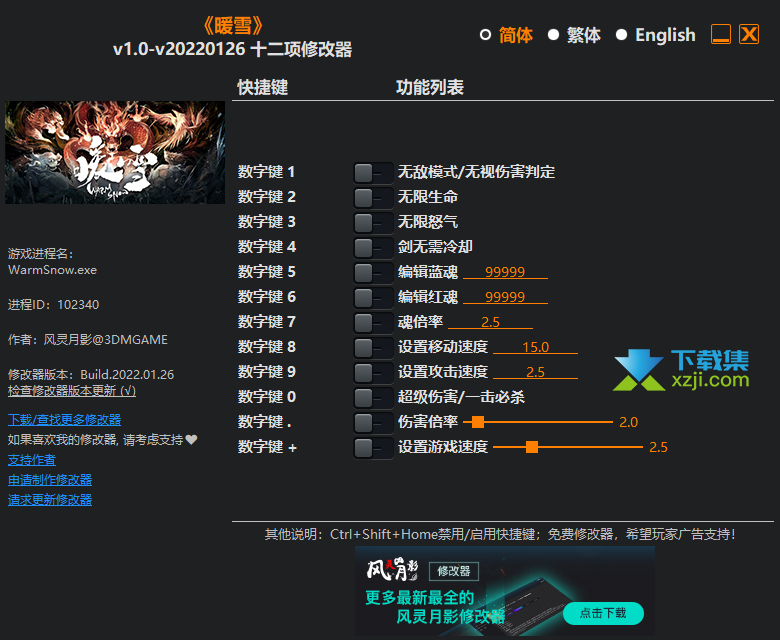Enable 编辑红魂 toggle

click(x=373, y=297)
